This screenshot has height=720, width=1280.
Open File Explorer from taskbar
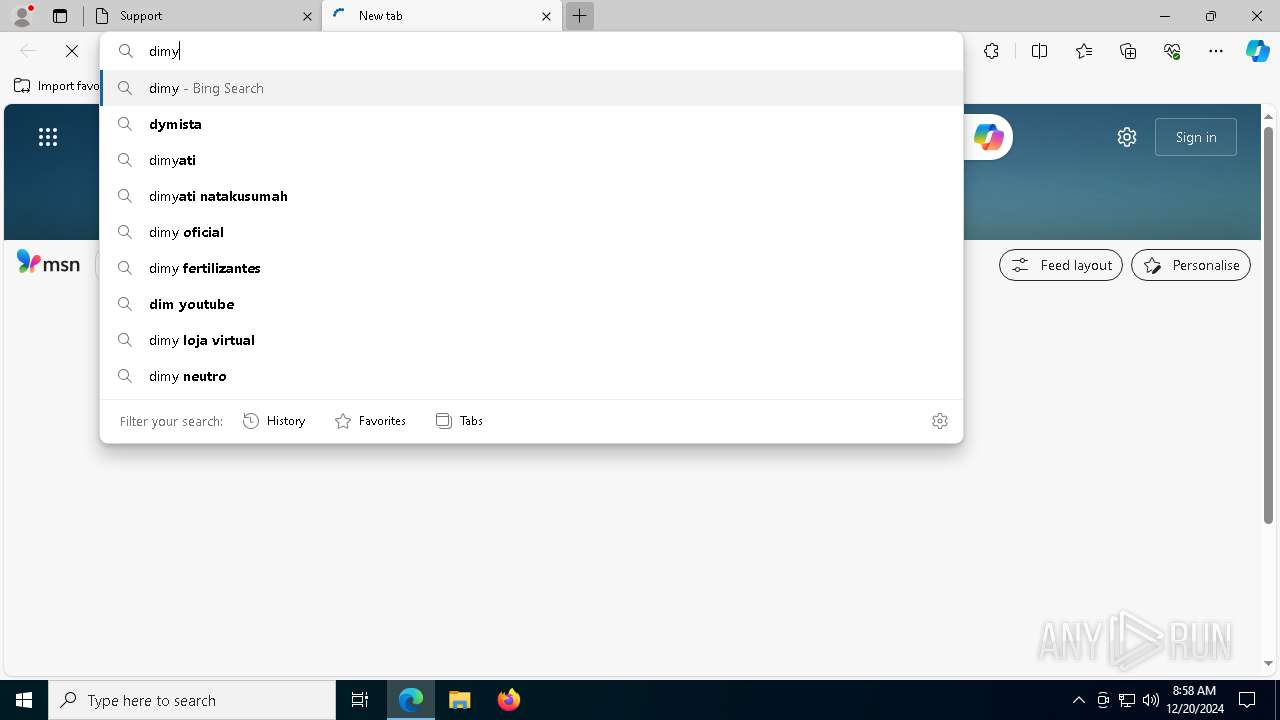coord(460,700)
